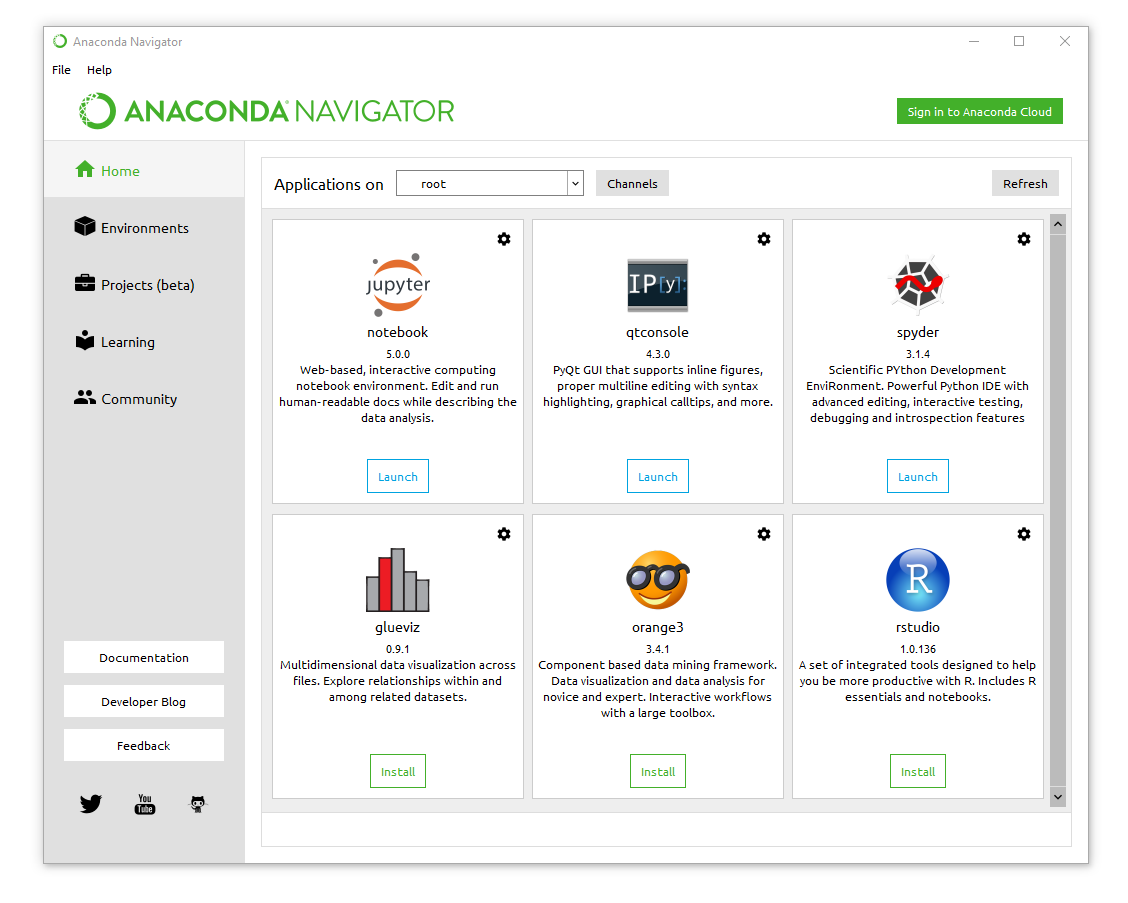Click the applications vertical scrollbar thumb
The height and width of the screenshot is (903, 1128).
1058,509
